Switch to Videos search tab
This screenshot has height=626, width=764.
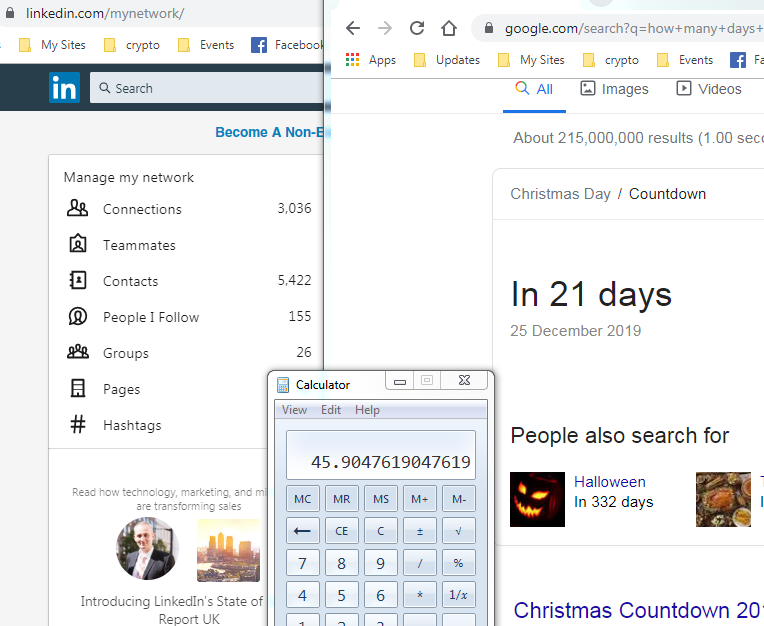709,89
